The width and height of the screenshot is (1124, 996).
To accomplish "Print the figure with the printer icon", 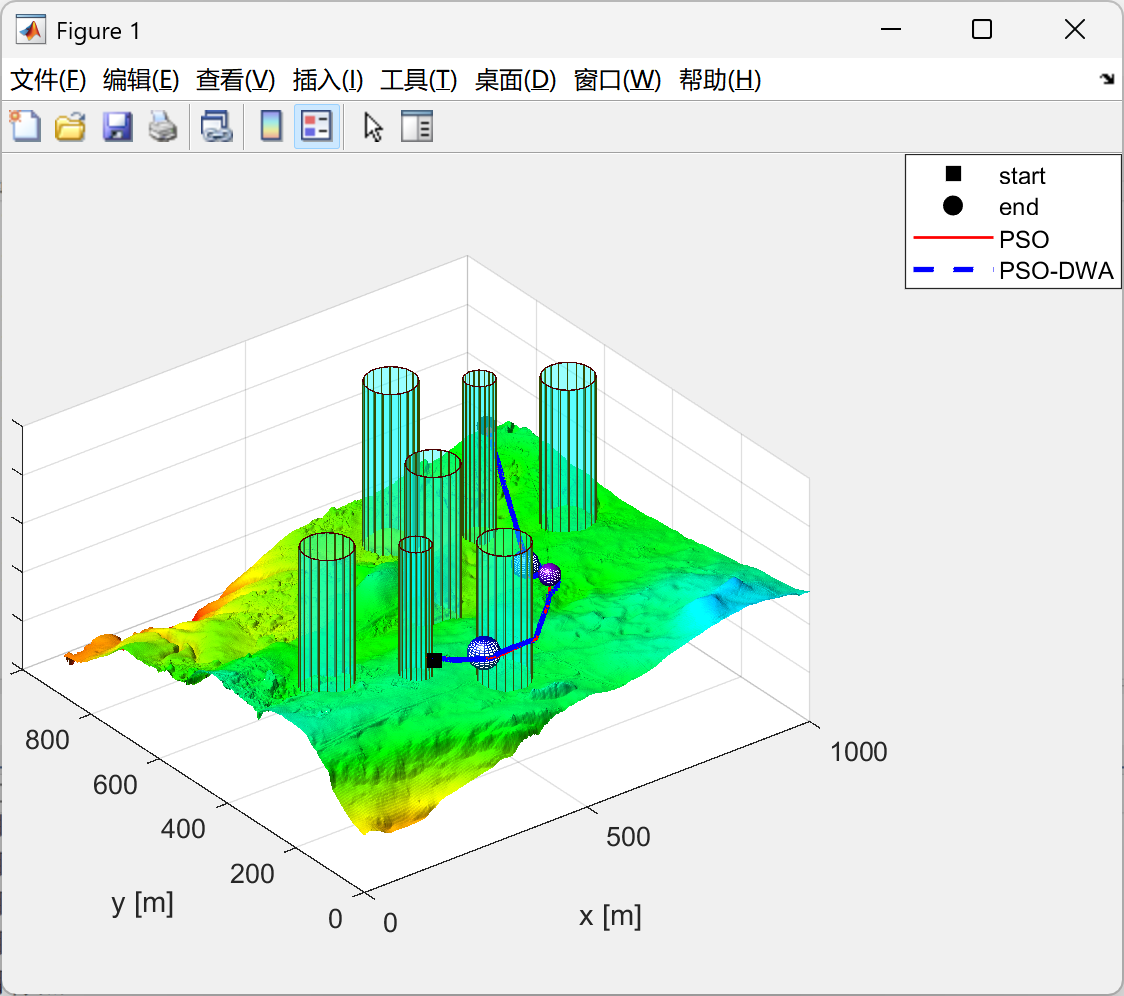I will pos(163,127).
